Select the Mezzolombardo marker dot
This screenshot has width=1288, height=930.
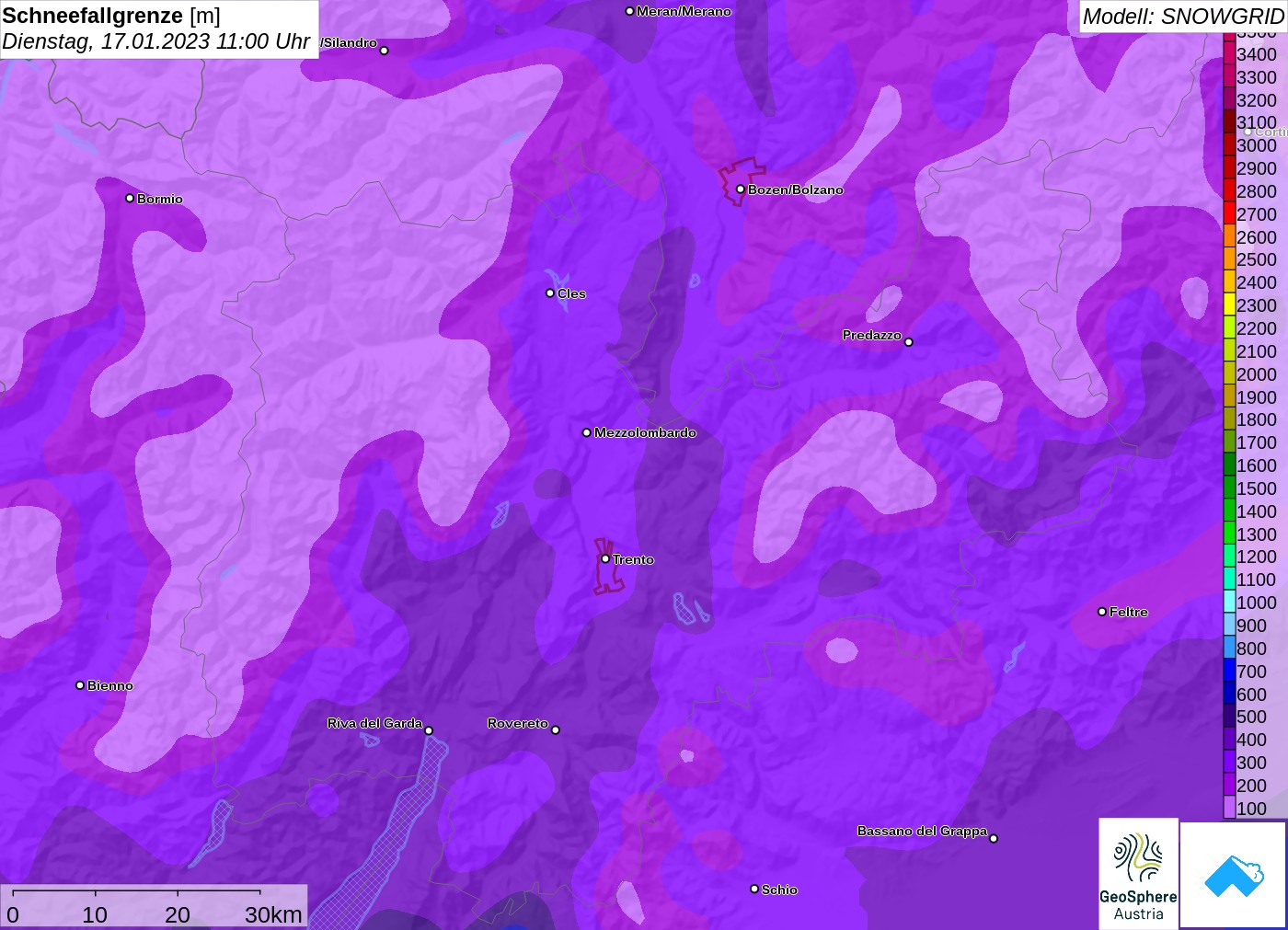587,432
